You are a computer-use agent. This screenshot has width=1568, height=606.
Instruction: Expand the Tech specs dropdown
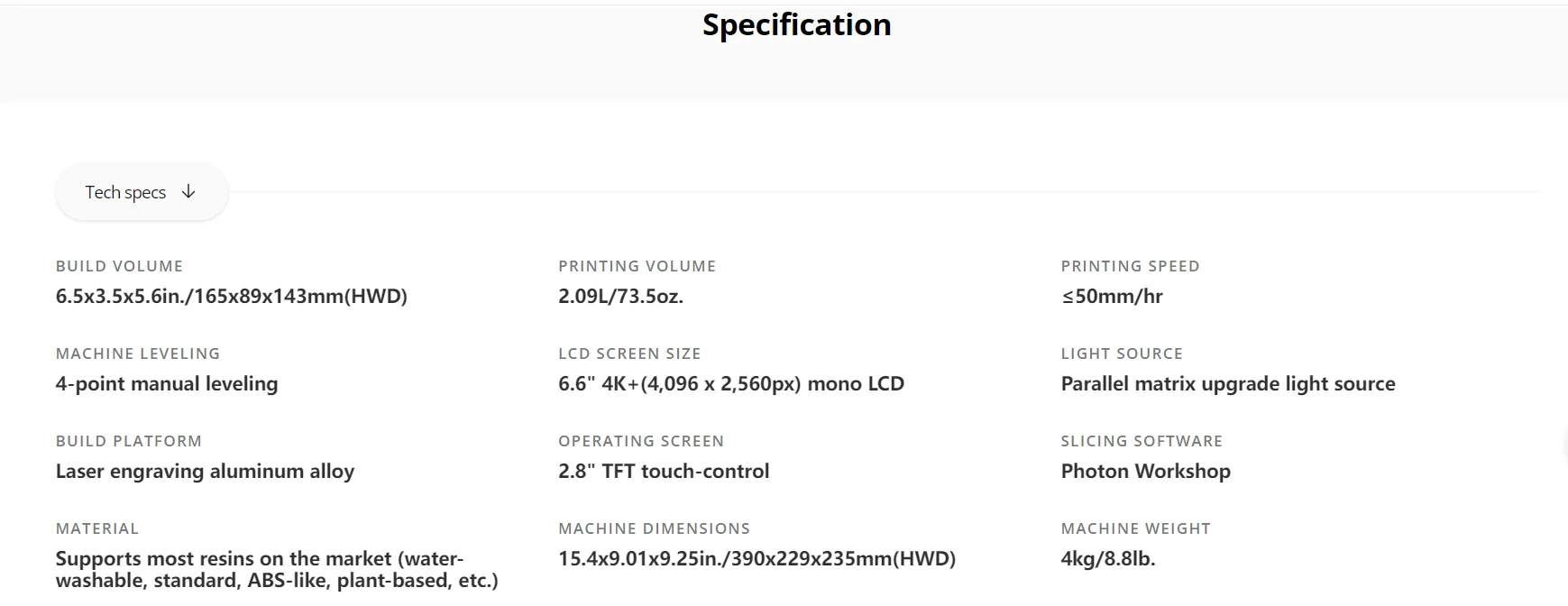point(141,192)
